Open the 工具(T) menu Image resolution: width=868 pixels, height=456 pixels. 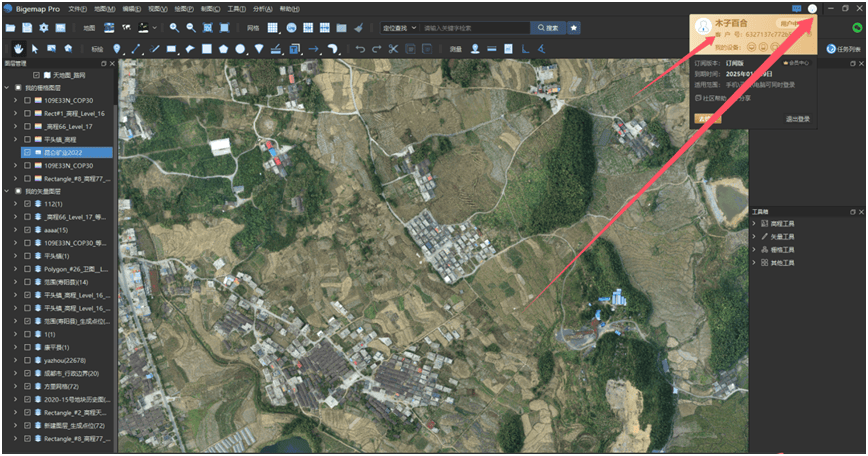tap(236, 9)
